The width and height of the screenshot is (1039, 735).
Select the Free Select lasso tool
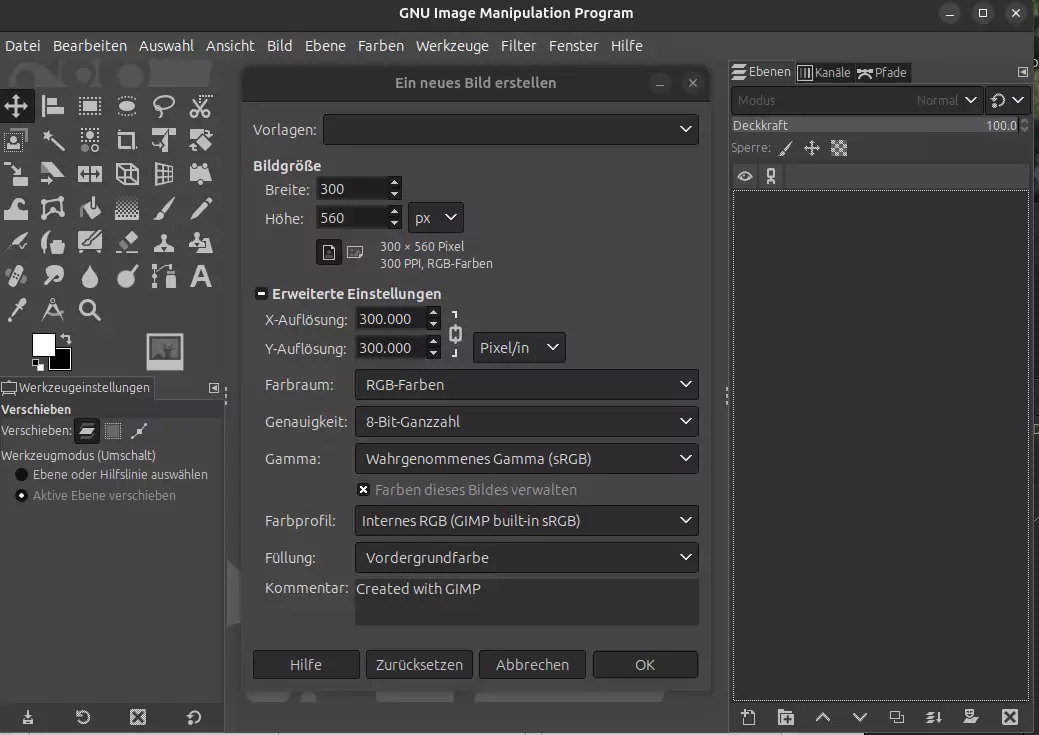[164, 105]
